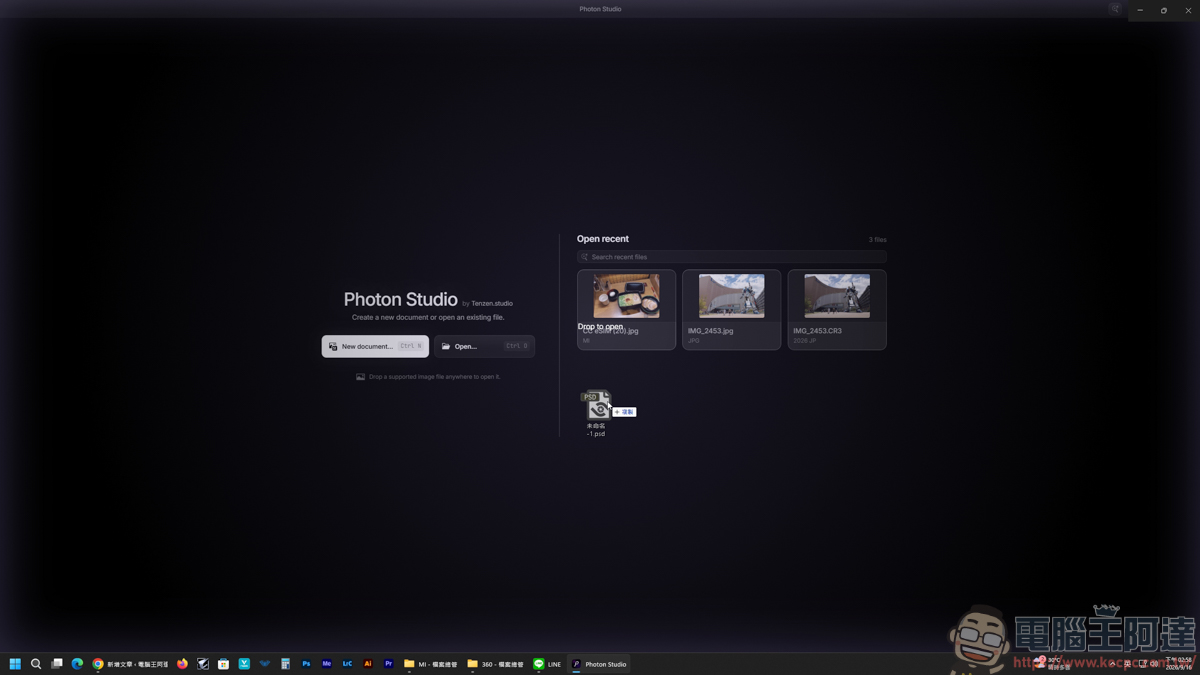This screenshot has height=675, width=1200.
Task: Open the taskbar clock and date
Action: 1179,664
